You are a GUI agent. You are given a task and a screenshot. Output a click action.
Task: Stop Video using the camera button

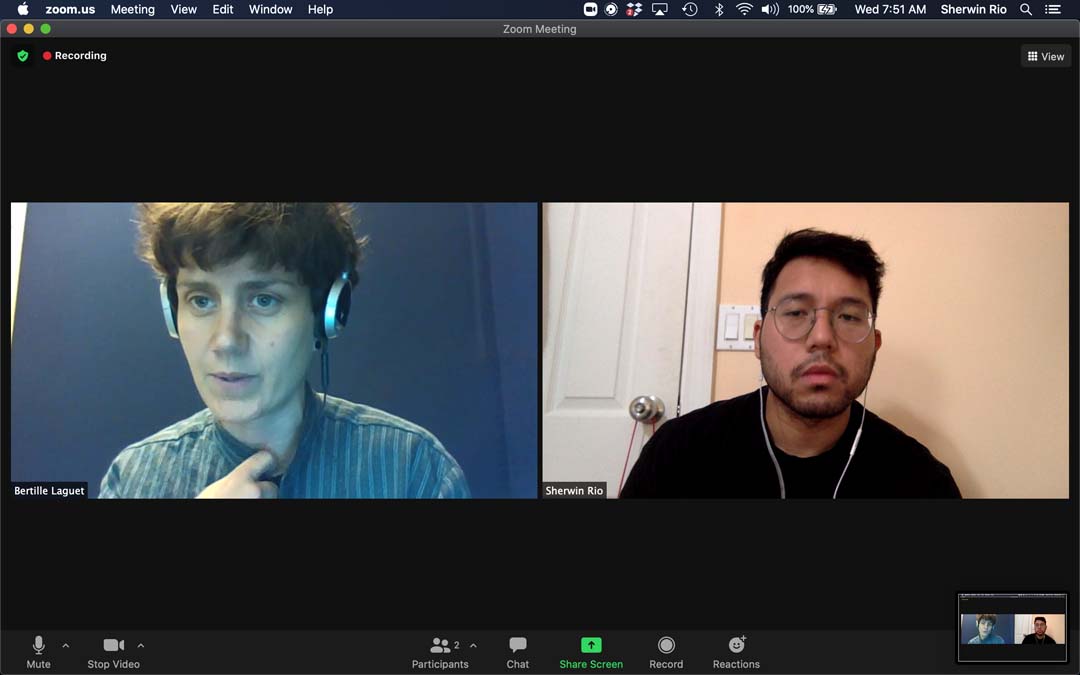pyautogui.click(x=114, y=652)
